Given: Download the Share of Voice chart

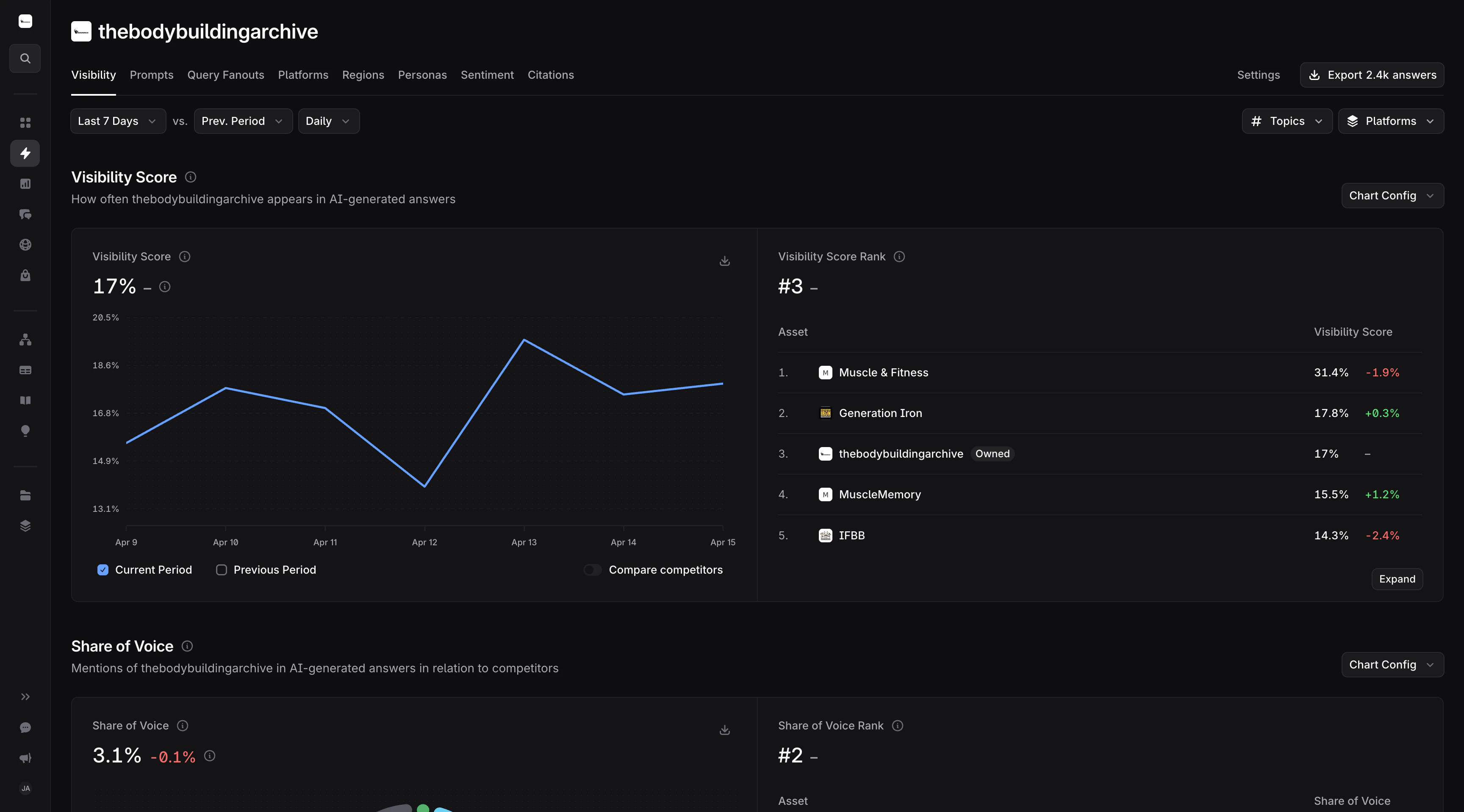Looking at the screenshot, I should tap(725, 730).
